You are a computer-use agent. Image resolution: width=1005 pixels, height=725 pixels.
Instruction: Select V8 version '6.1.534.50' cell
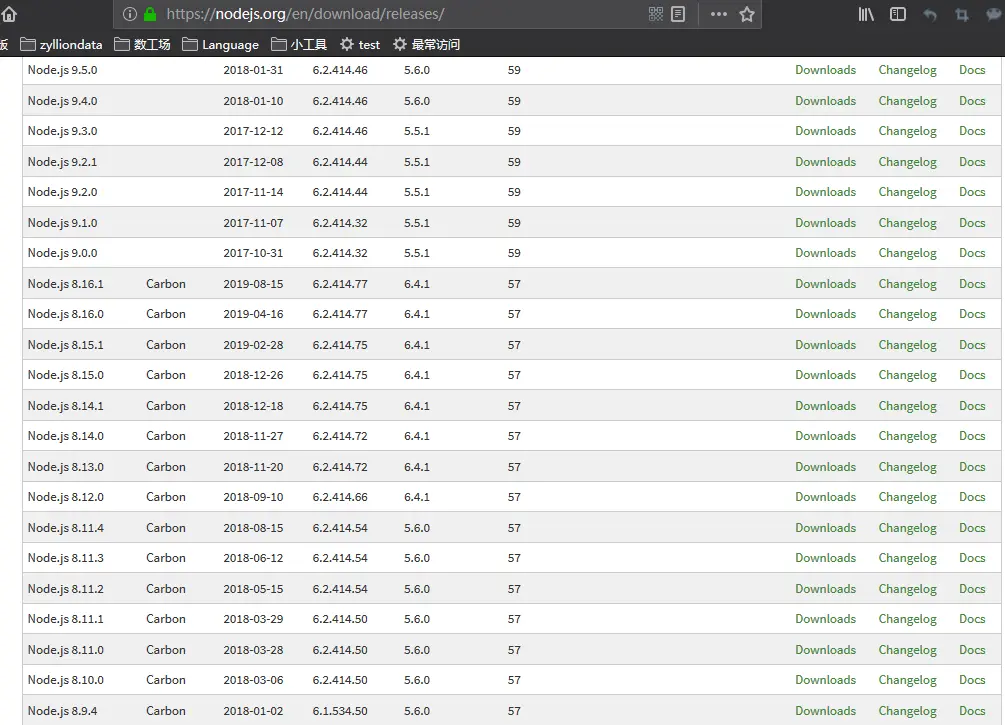tap(340, 710)
